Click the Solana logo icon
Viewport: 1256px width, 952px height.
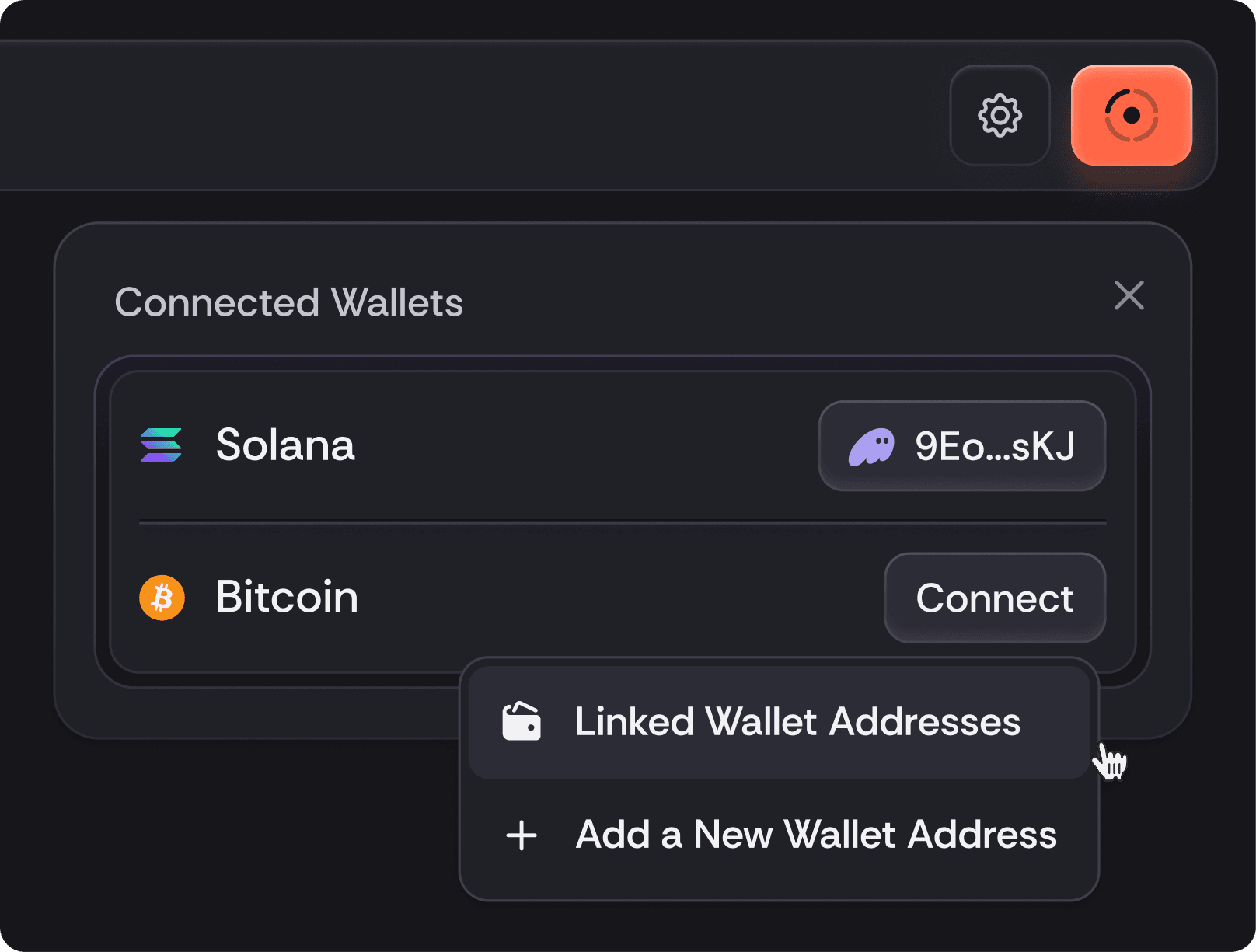[x=161, y=445]
